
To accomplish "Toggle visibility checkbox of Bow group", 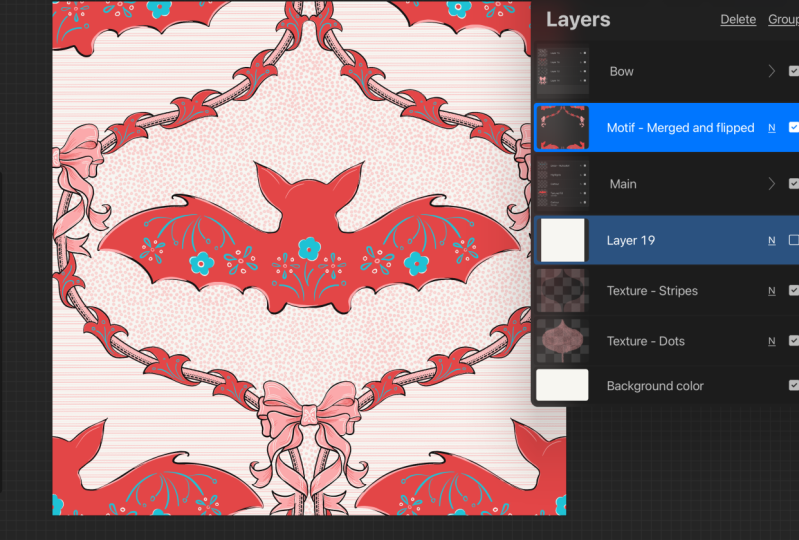I will coord(794,71).
